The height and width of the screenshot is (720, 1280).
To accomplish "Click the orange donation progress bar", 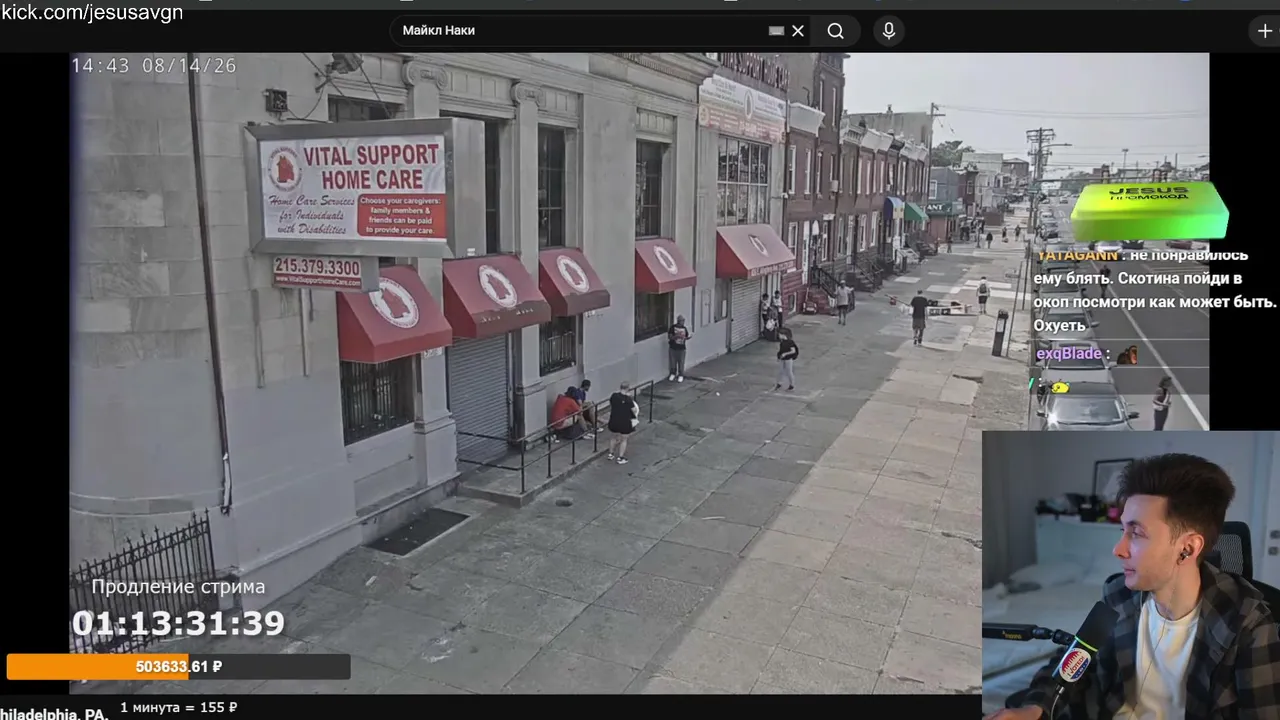I will (178, 667).
